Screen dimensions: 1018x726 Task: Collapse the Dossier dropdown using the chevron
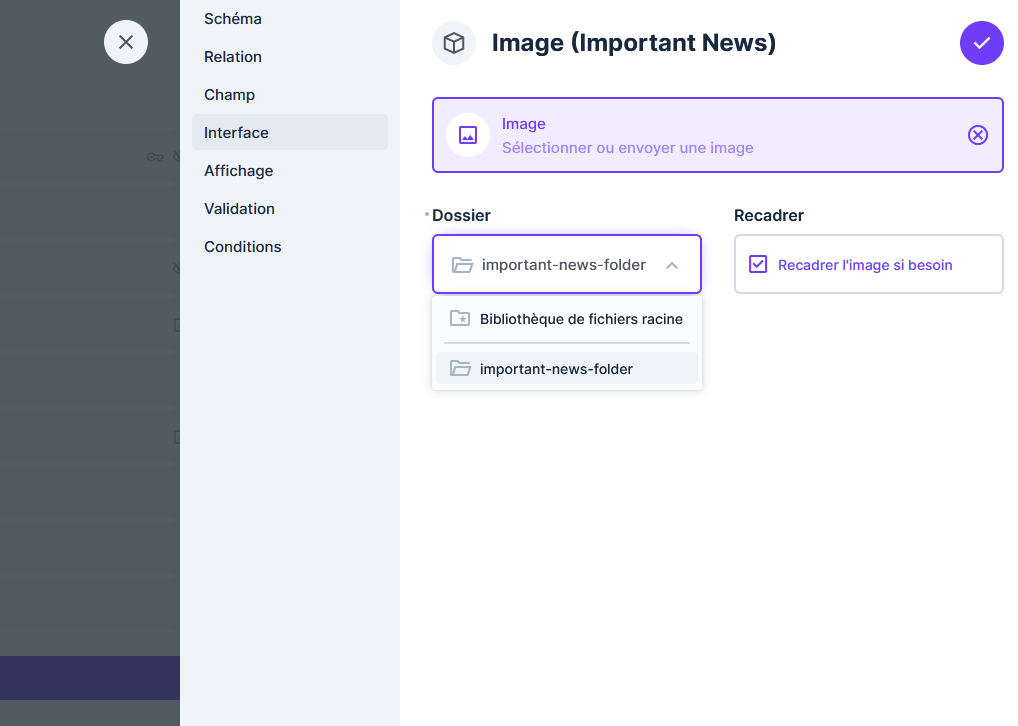[672, 265]
